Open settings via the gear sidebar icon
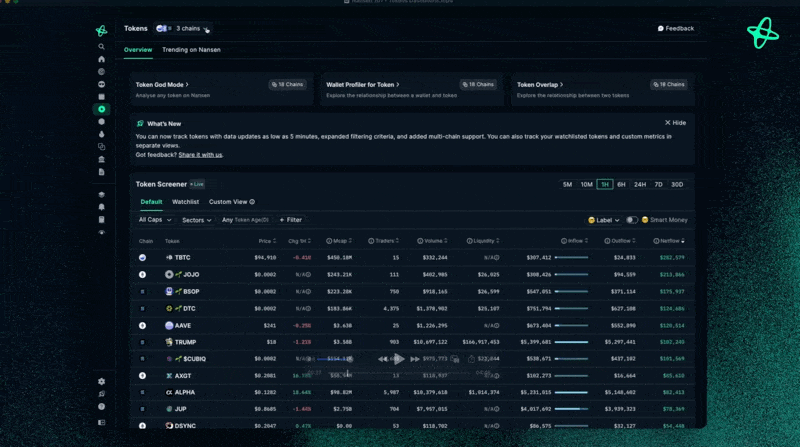800x447 pixels. click(102, 381)
